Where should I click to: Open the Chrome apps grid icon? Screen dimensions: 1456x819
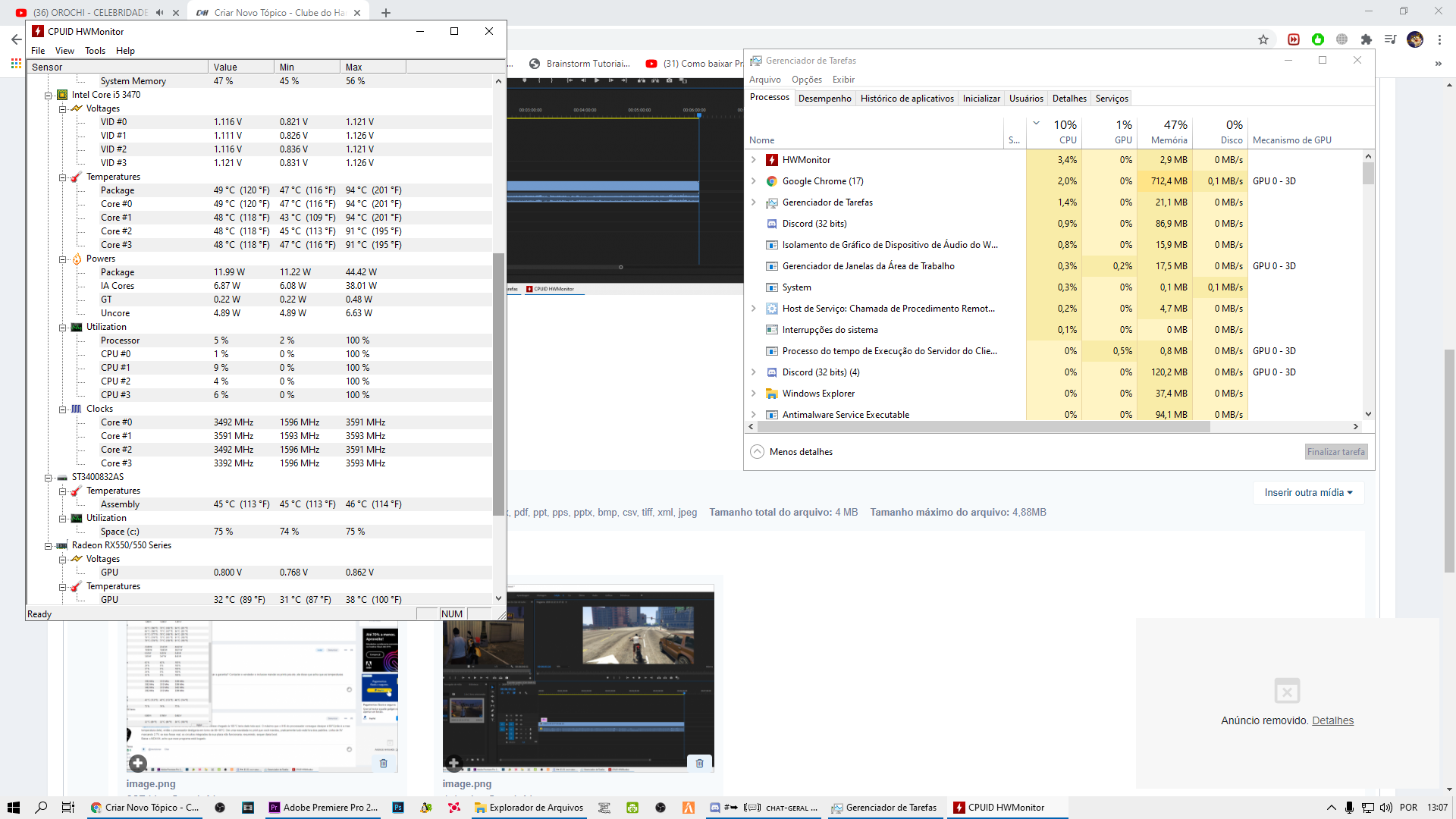(x=16, y=64)
